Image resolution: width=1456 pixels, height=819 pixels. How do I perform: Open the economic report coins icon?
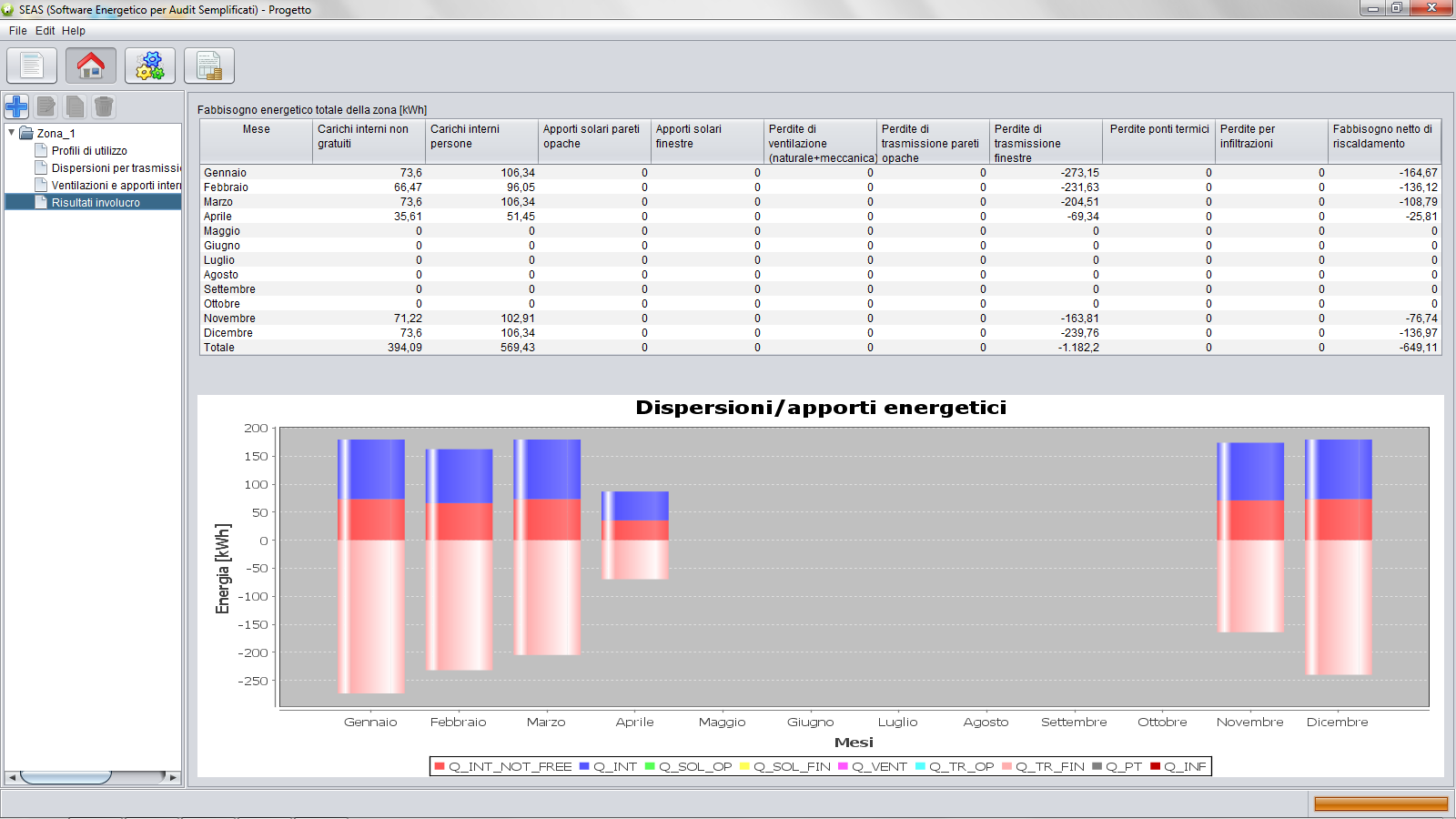[209, 66]
